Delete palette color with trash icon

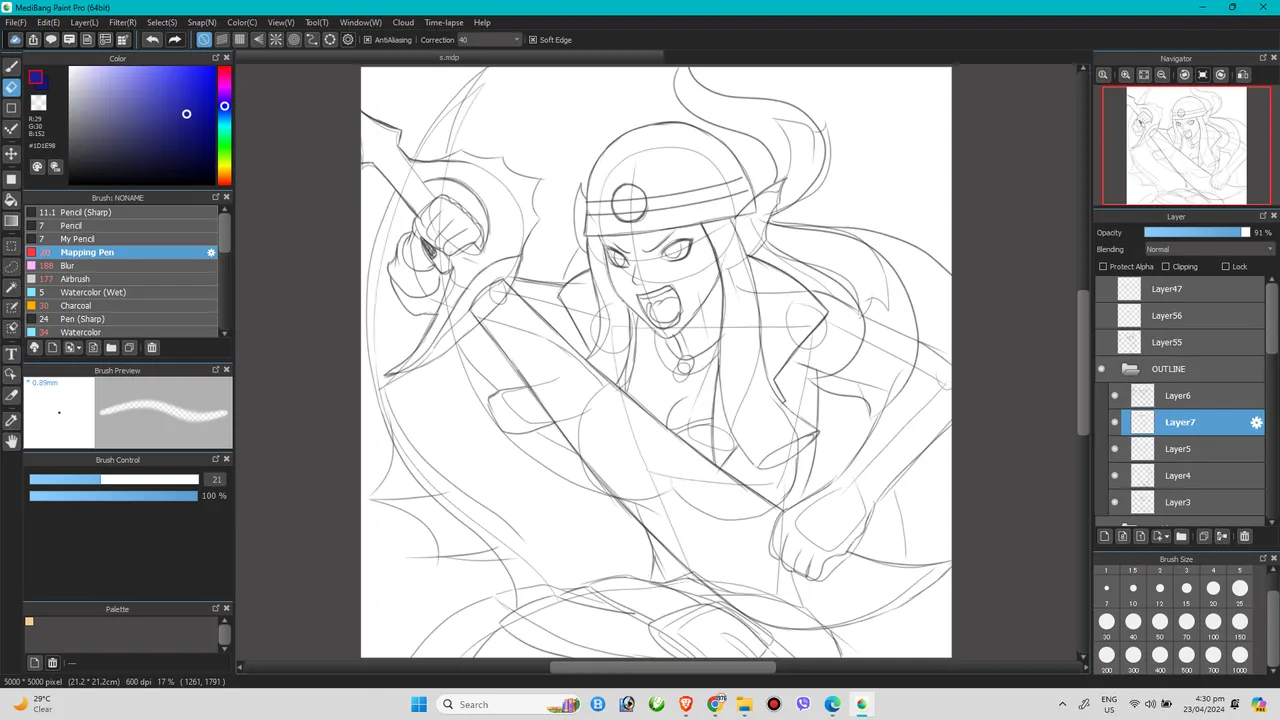[x=53, y=663]
